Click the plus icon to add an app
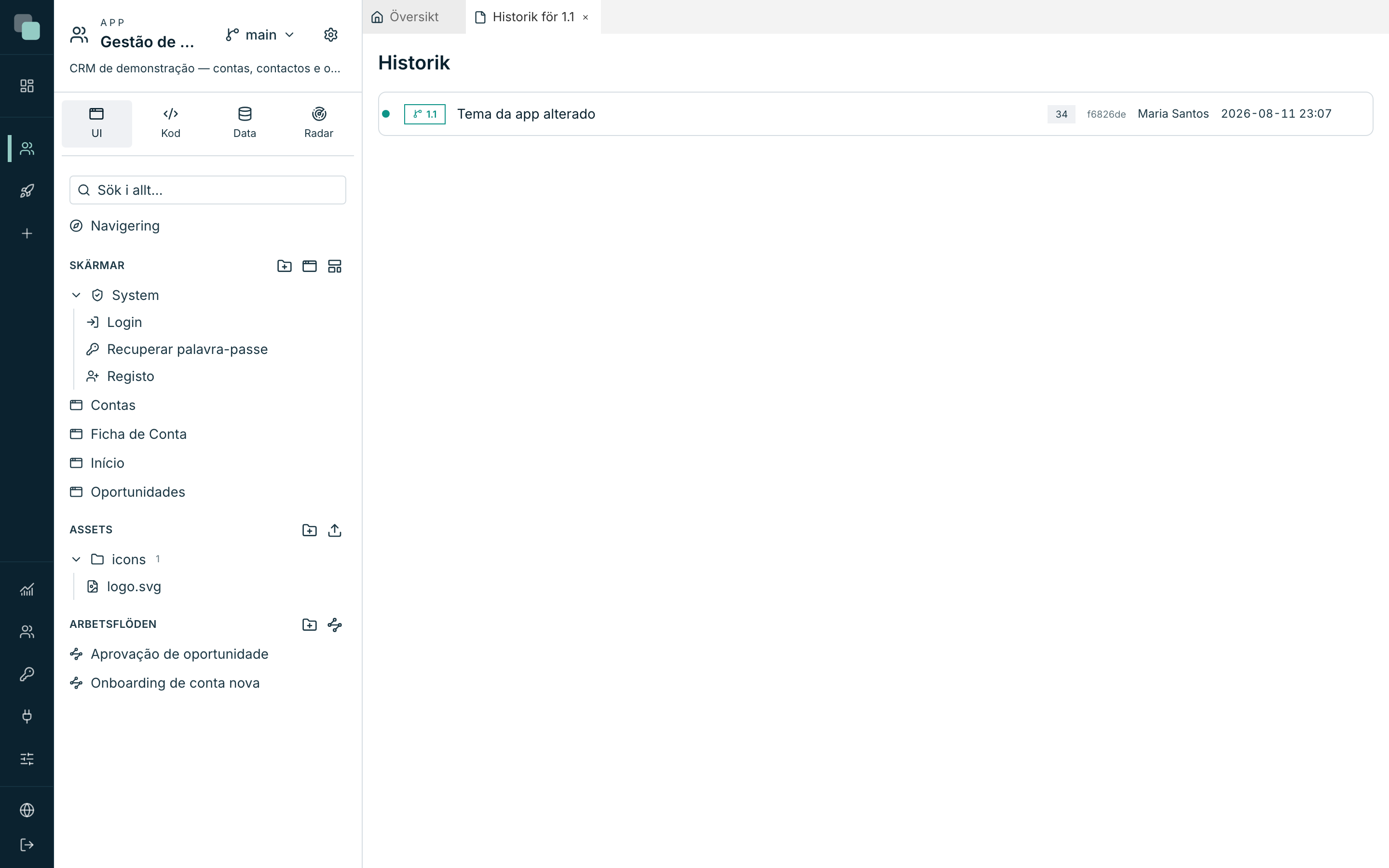The height and width of the screenshot is (868, 1389). [x=27, y=234]
